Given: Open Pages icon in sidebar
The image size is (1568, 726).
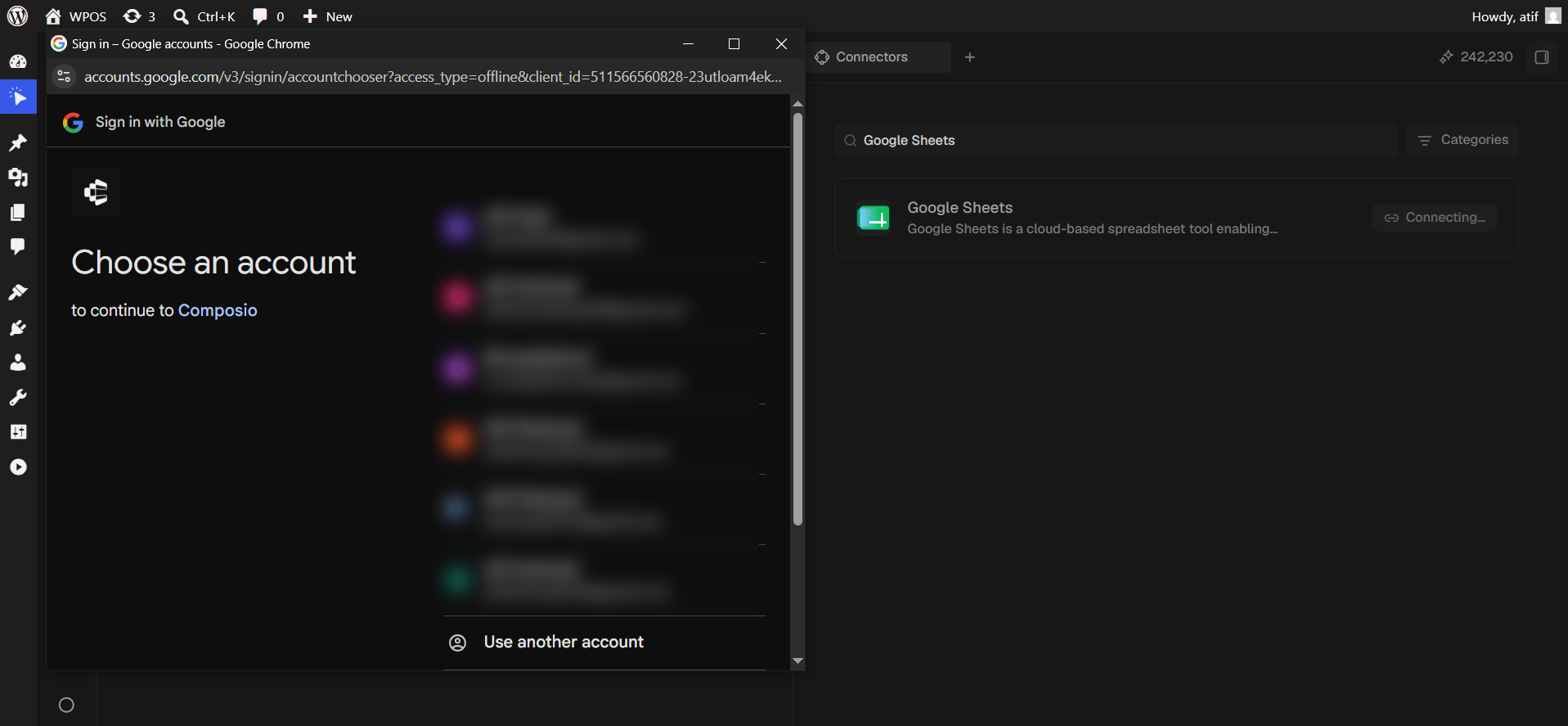Looking at the screenshot, I should tap(18, 212).
